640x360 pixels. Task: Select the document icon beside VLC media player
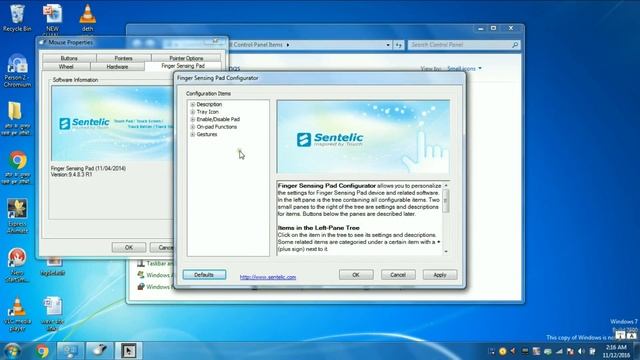tap(52, 313)
